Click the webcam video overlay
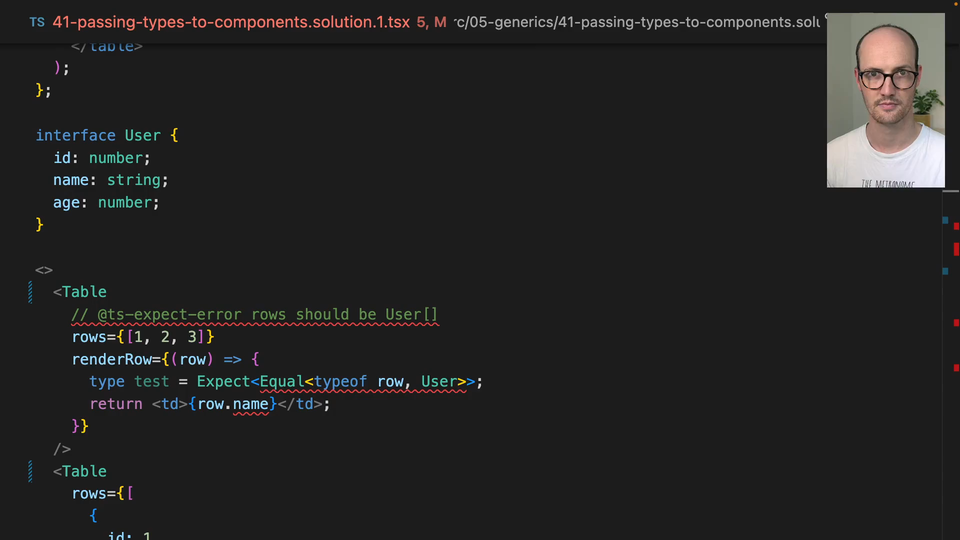 click(x=885, y=100)
